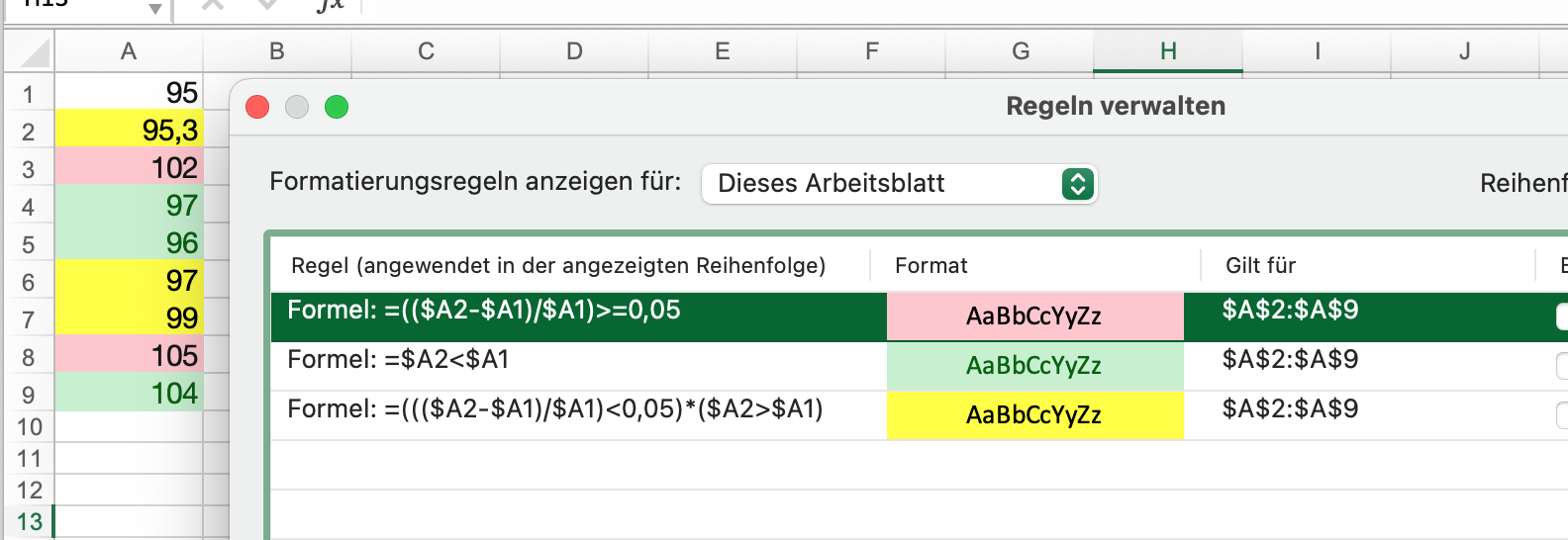Toggle checkbox for the >=0,05 formula rule
This screenshot has height=540, width=1568.
pos(1562,316)
